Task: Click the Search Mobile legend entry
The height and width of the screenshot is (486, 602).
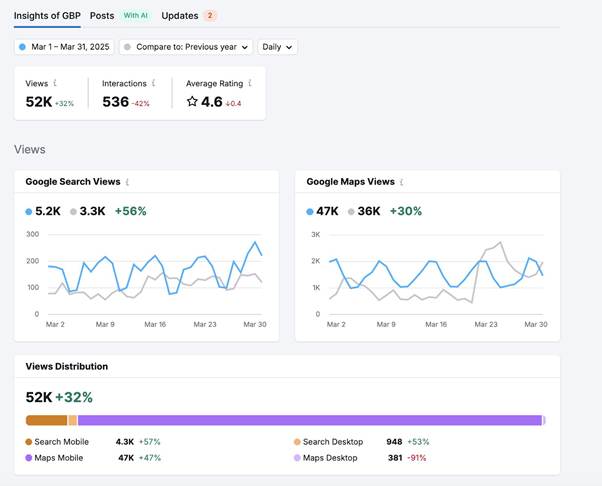Action: pyautogui.click(x=57, y=442)
